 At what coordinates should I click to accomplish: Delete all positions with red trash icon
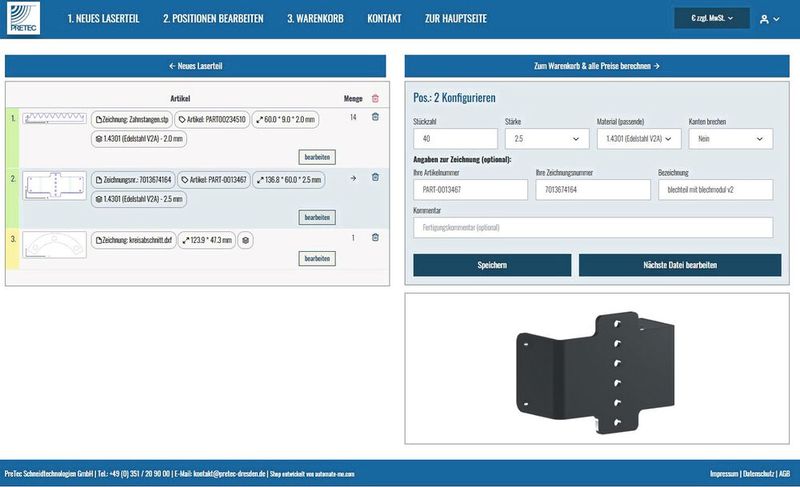tap(376, 98)
